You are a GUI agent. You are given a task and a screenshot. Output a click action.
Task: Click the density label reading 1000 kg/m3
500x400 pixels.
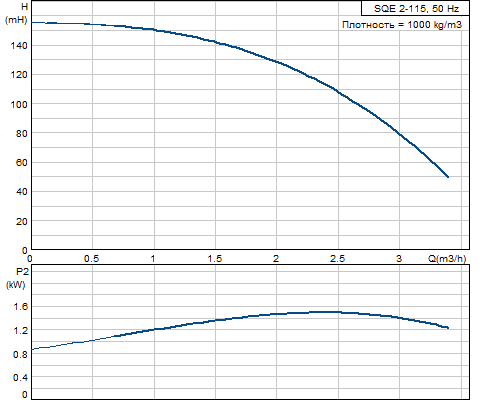point(402,25)
